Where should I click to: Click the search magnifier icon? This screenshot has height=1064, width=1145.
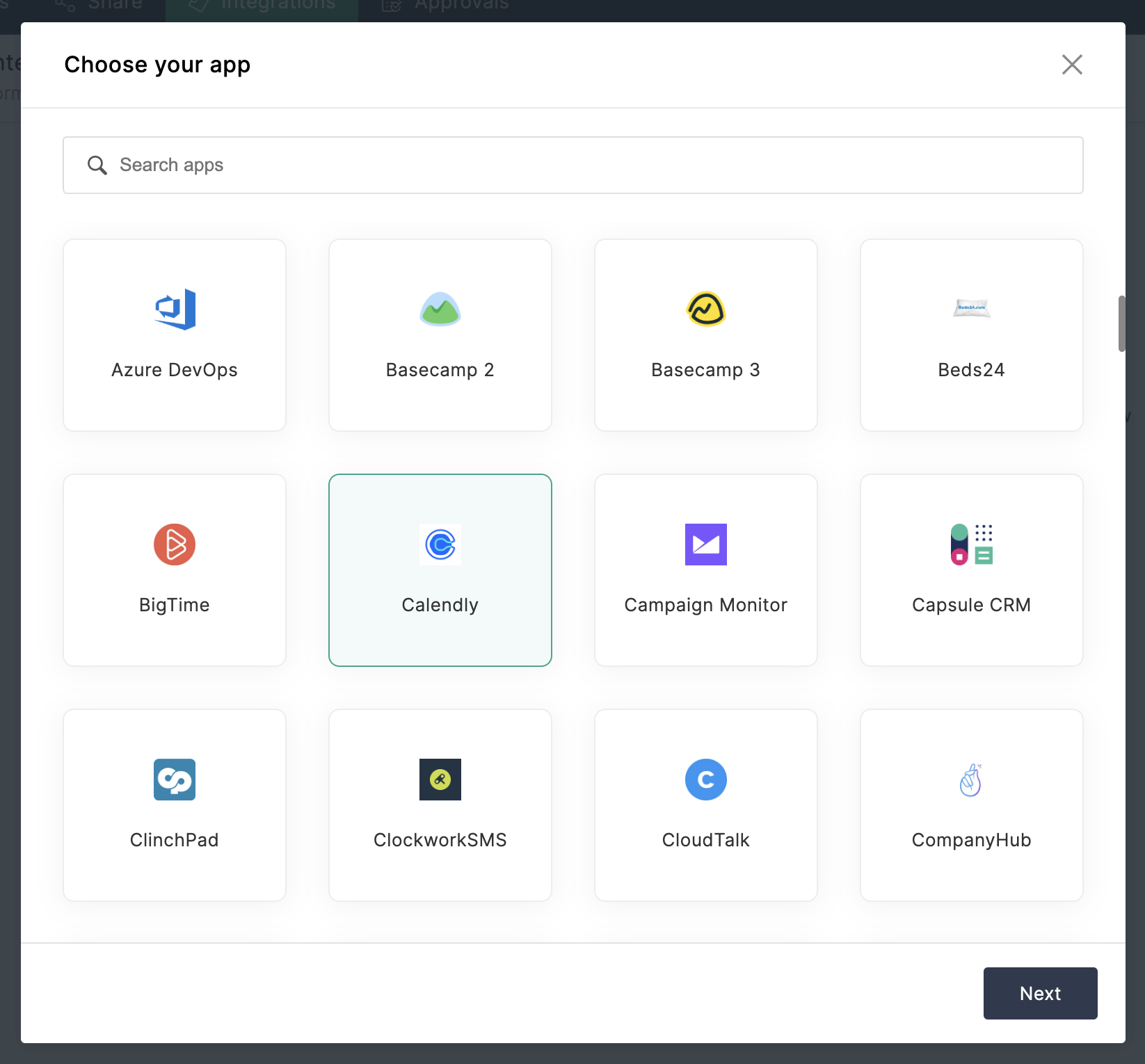pos(97,166)
